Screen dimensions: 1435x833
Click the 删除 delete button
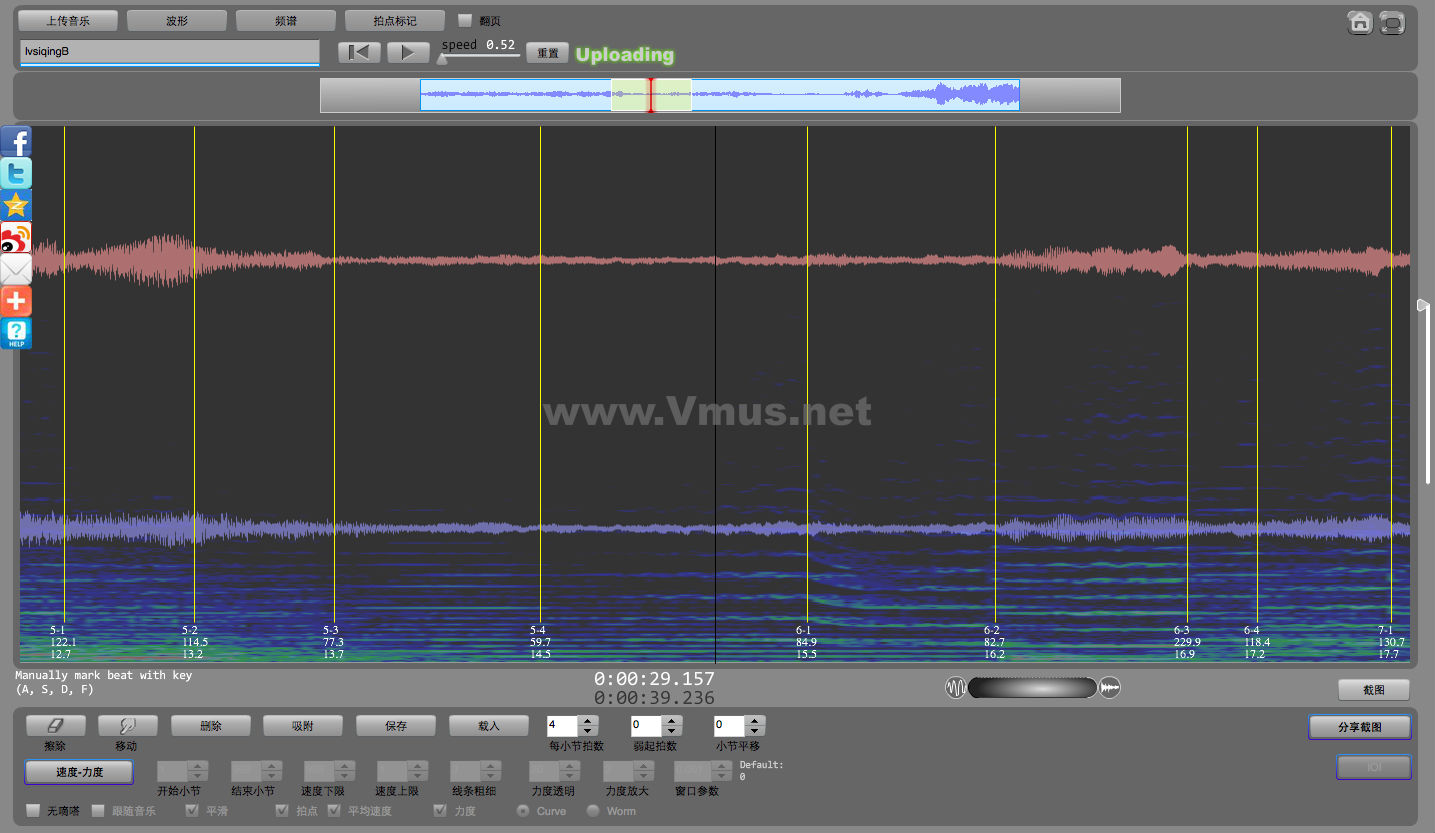(x=211, y=726)
